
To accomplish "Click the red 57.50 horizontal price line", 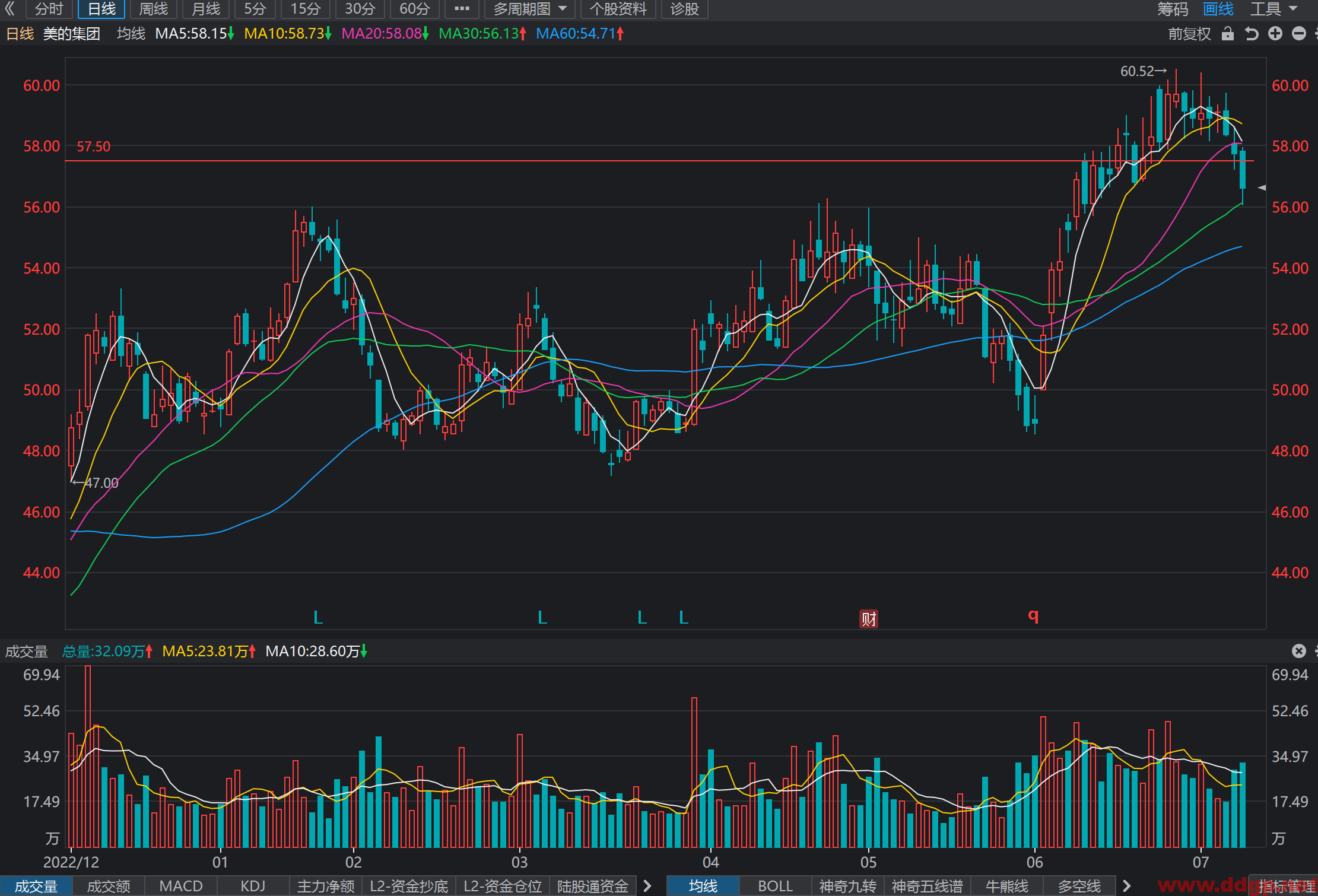I will point(659,161).
